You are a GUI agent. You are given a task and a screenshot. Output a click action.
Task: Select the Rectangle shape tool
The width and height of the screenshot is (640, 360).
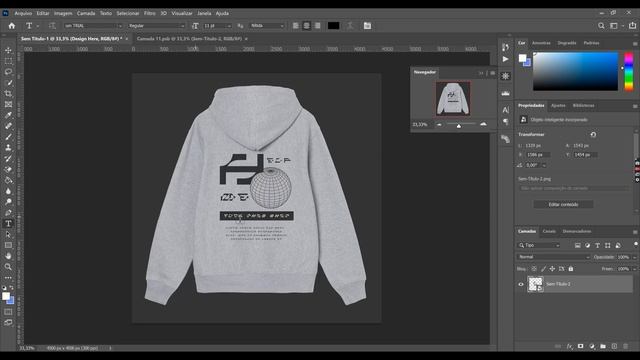(8, 245)
